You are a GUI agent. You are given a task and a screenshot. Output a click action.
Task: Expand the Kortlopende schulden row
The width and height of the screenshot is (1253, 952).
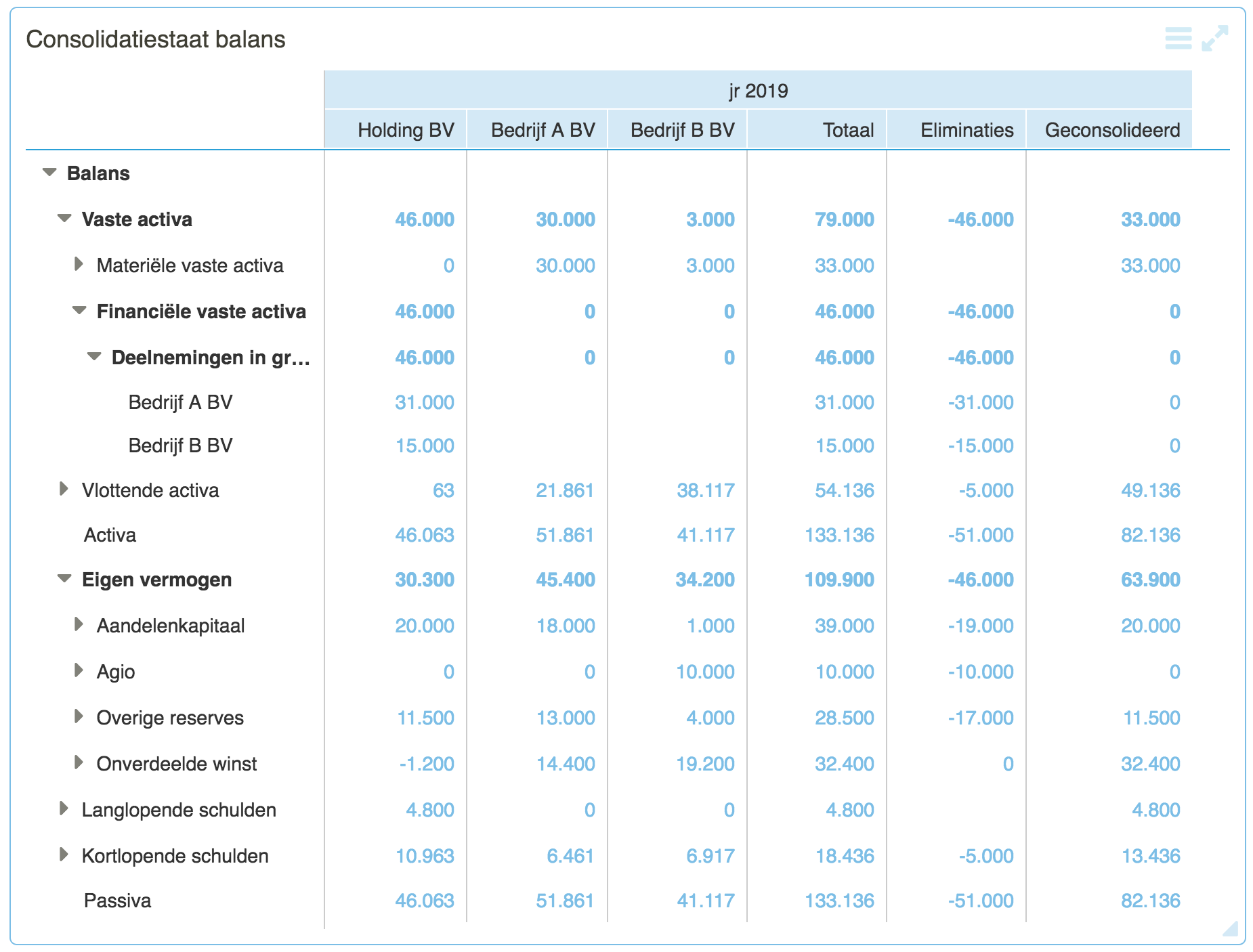(x=64, y=854)
